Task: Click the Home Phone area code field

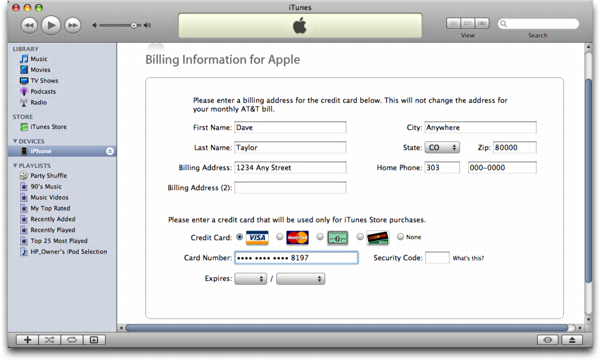Action: pos(442,168)
